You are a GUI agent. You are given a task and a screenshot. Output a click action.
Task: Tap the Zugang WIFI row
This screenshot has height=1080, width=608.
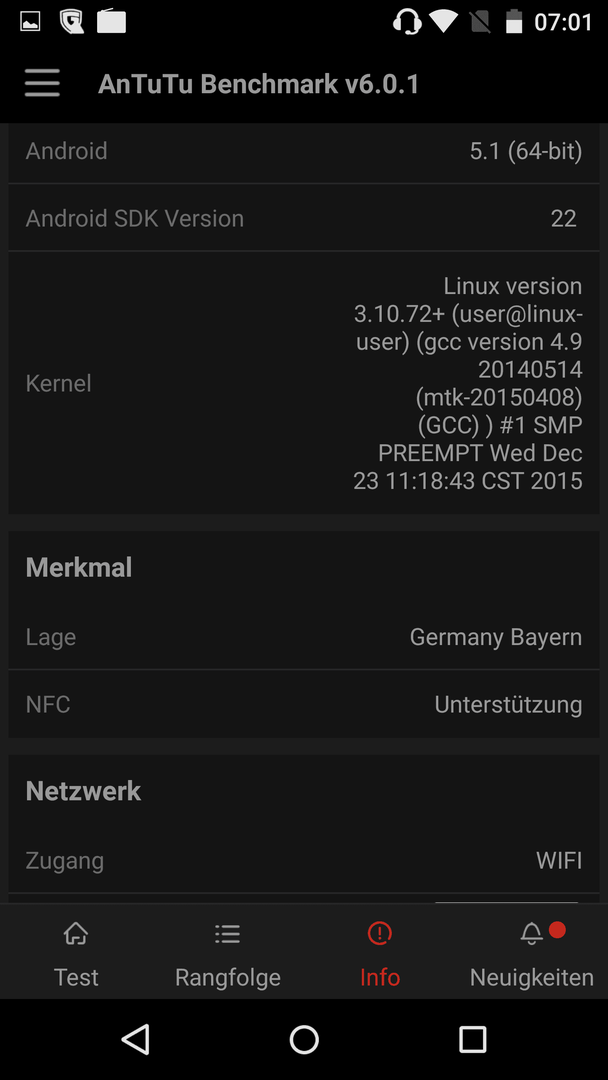304,860
